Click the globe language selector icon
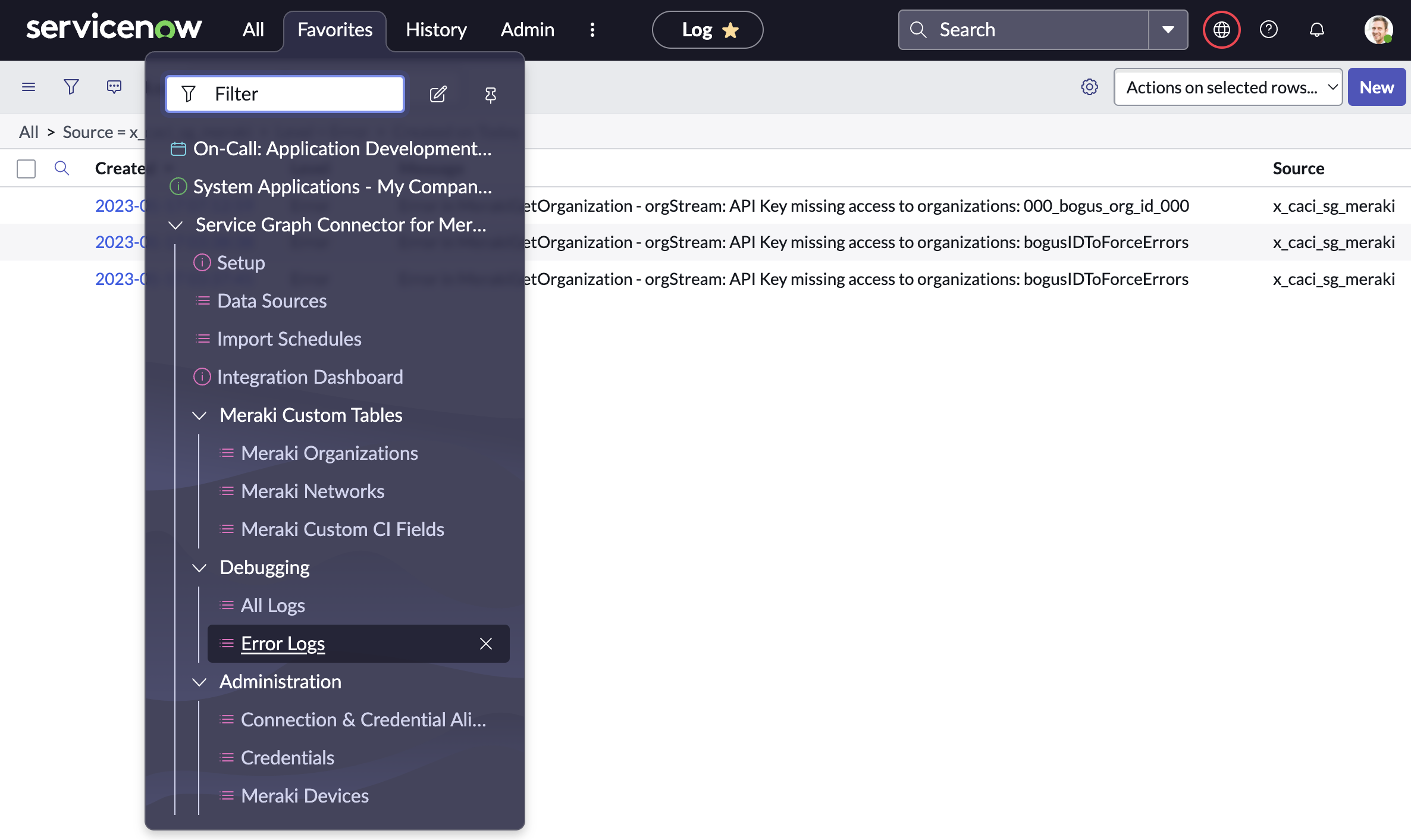The image size is (1411, 840). point(1221,29)
